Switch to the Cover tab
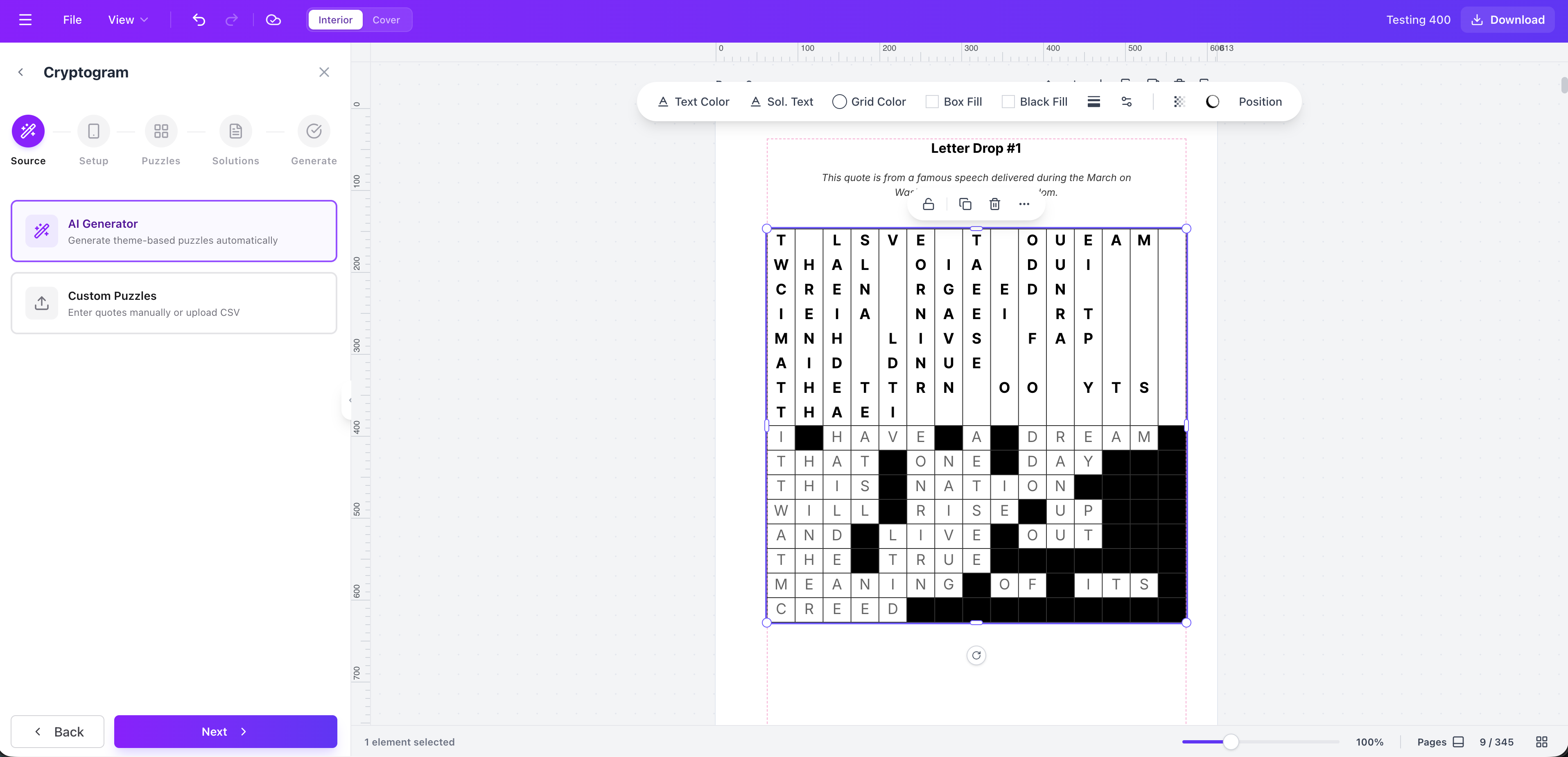This screenshot has width=1568, height=757. tap(386, 20)
